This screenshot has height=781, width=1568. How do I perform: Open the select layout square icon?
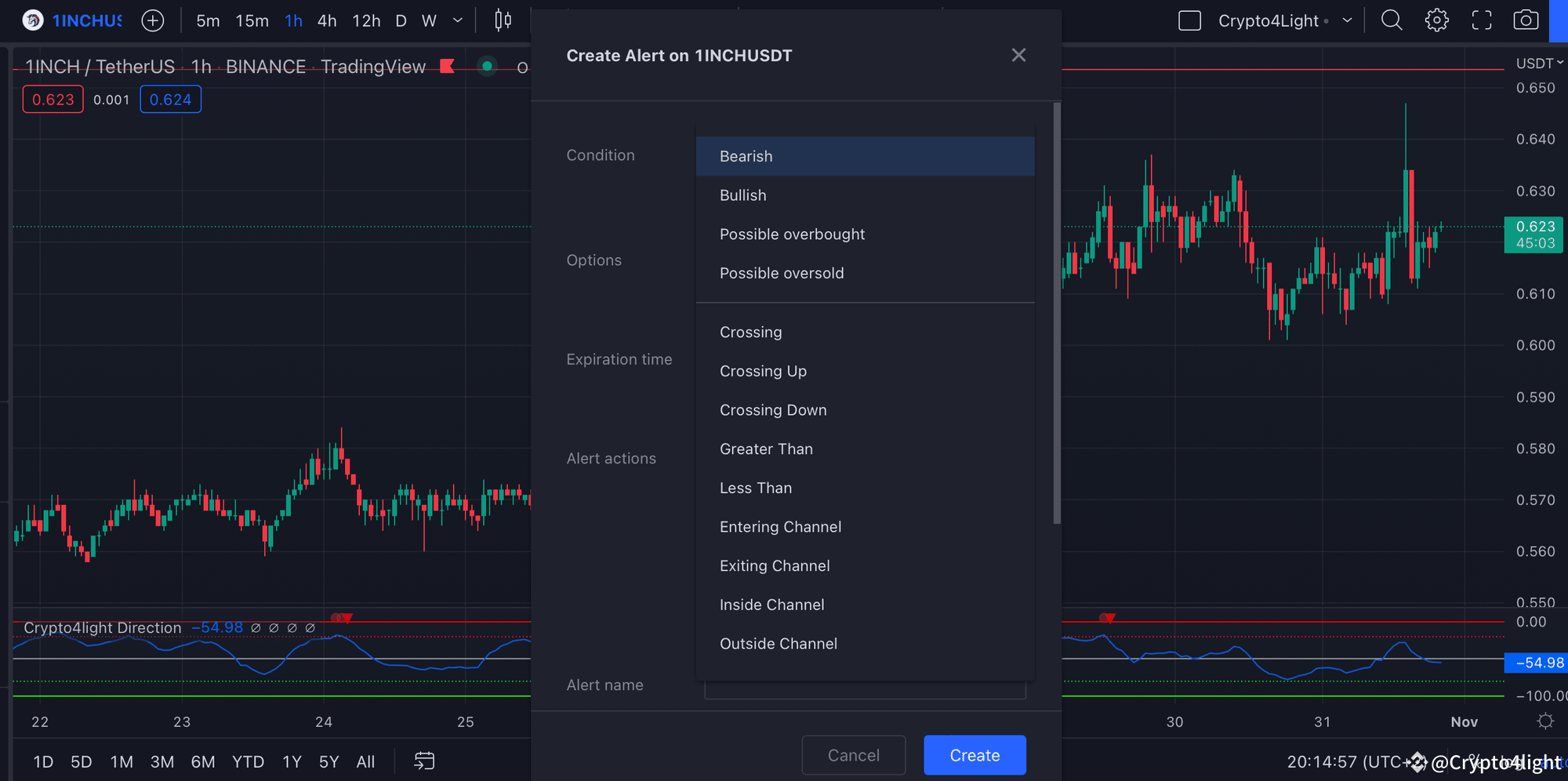[1189, 20]
